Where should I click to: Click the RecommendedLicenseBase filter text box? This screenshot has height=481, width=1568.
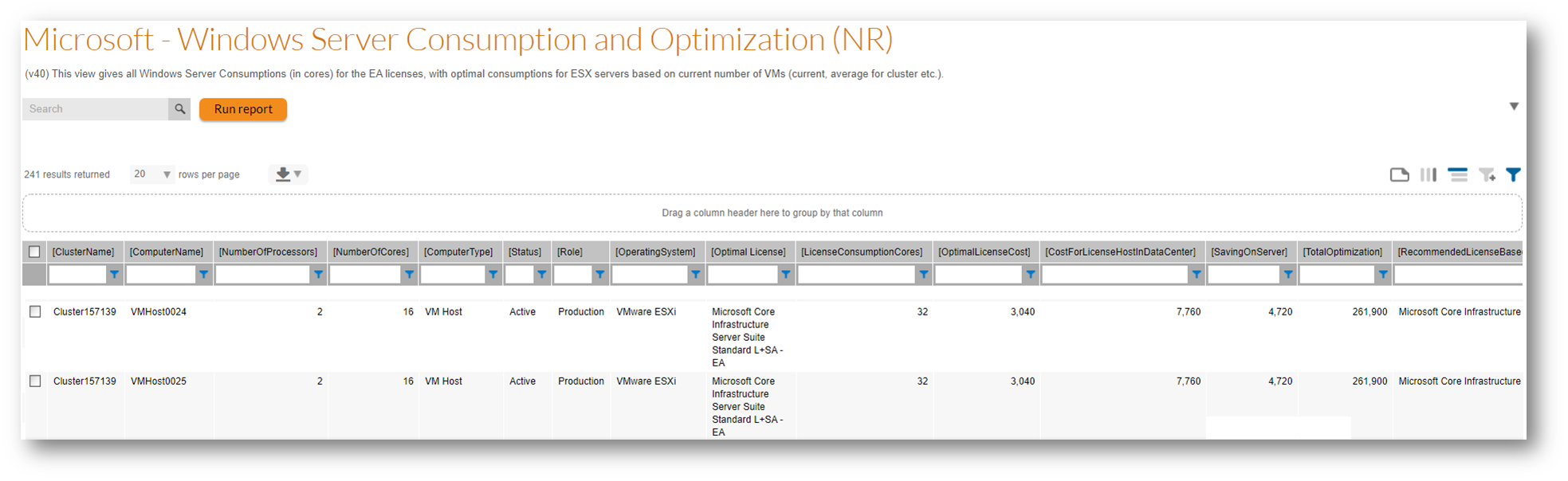tap(1459, 275)
